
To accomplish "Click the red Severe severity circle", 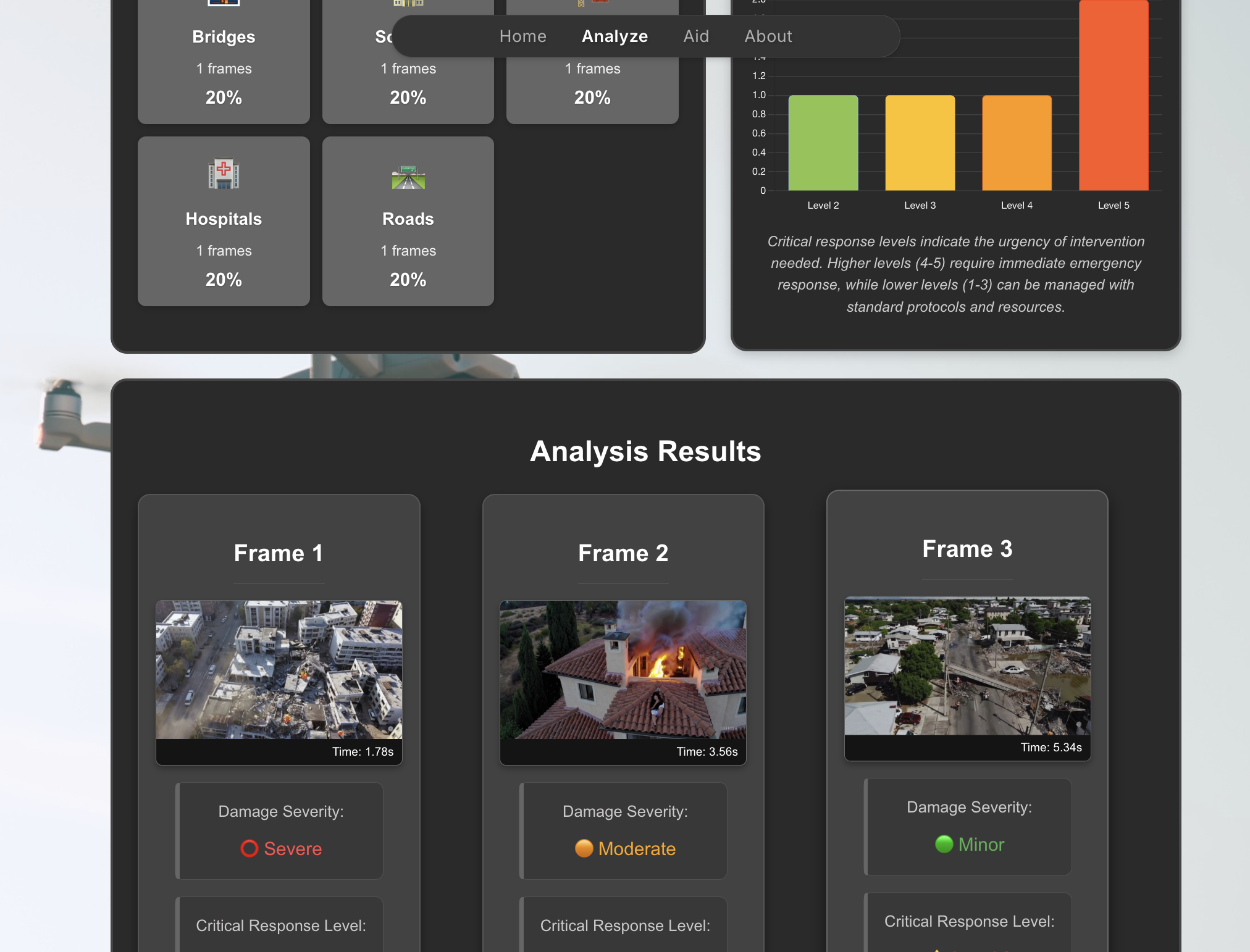I will click(x=250, y=848).
